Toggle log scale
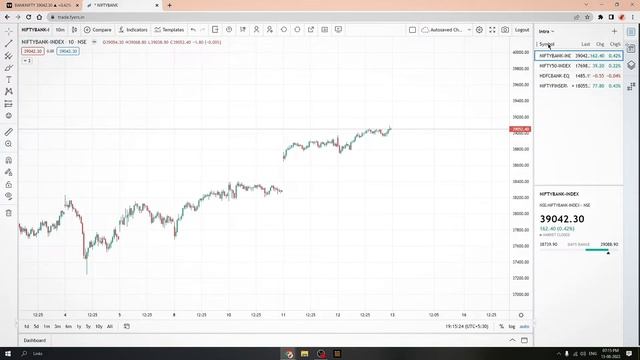The width and height of the screenshot is (640, 360). coord(512,327)
